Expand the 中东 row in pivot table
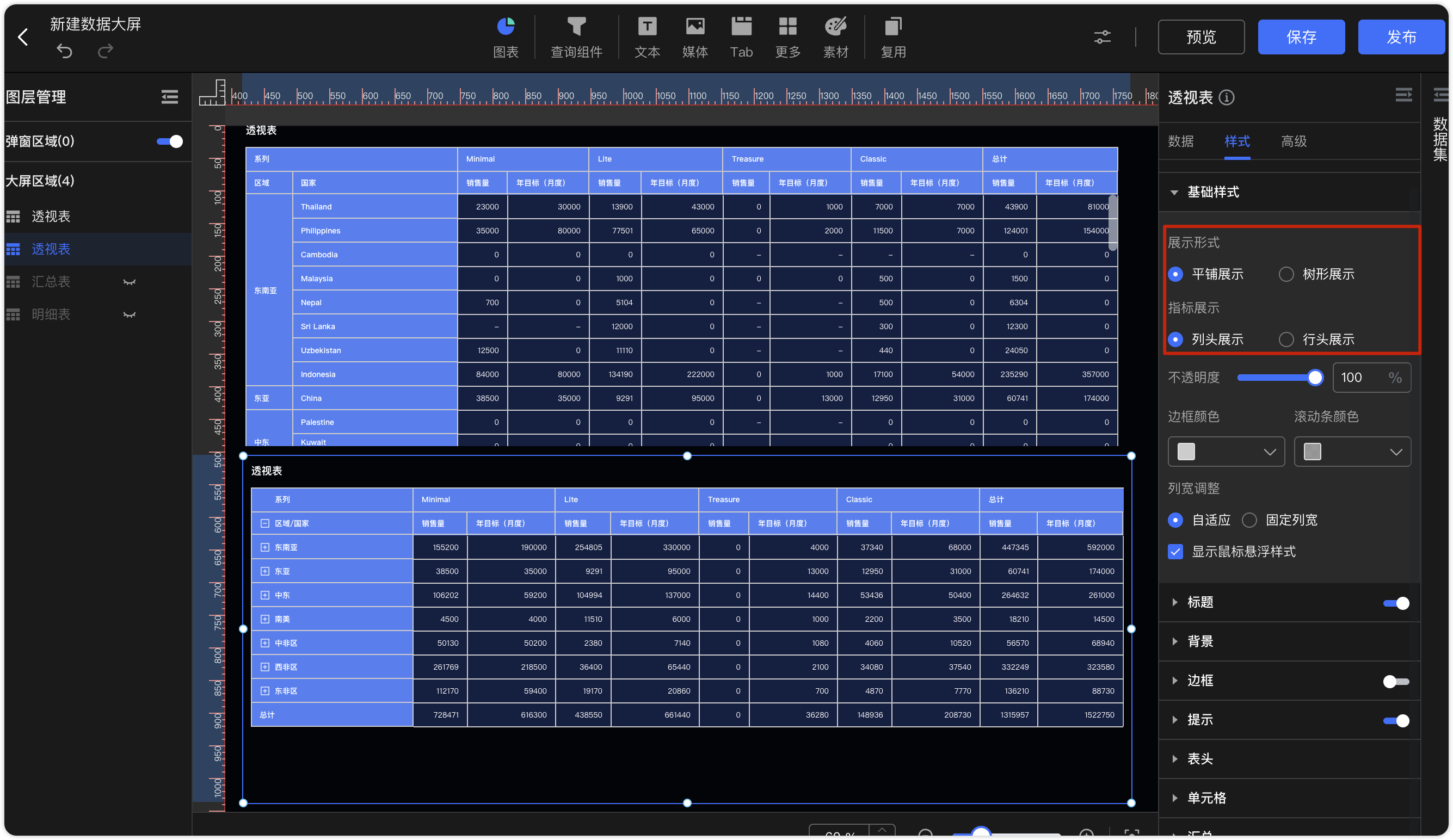 pos(264,595)
